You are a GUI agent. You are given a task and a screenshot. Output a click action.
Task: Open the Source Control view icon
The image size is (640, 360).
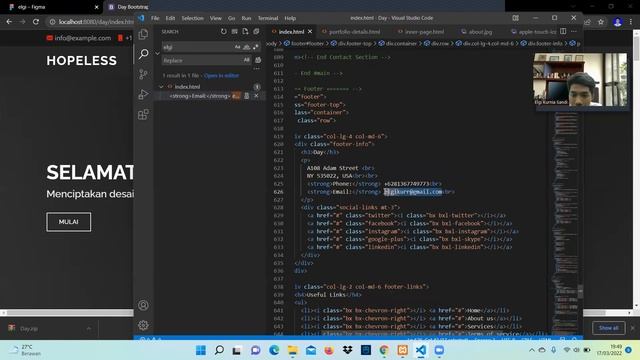(x=143, y=74)
